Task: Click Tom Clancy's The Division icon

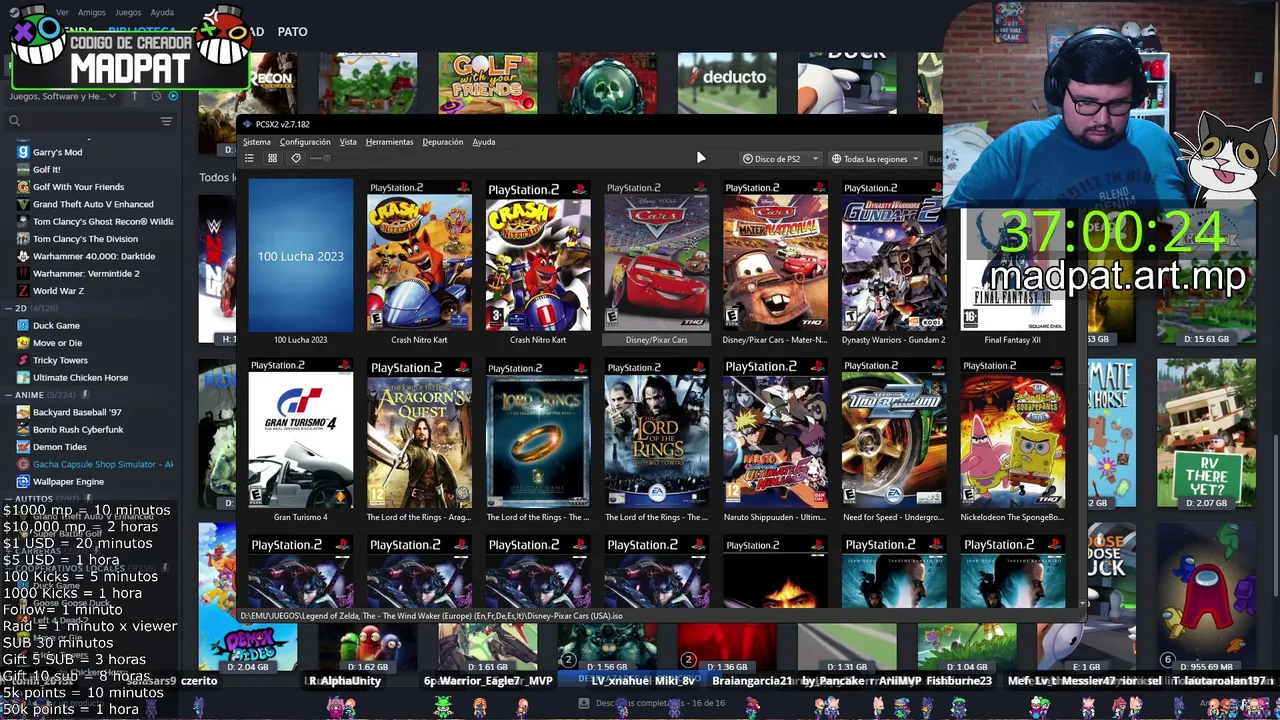Action: coord(23,239)
